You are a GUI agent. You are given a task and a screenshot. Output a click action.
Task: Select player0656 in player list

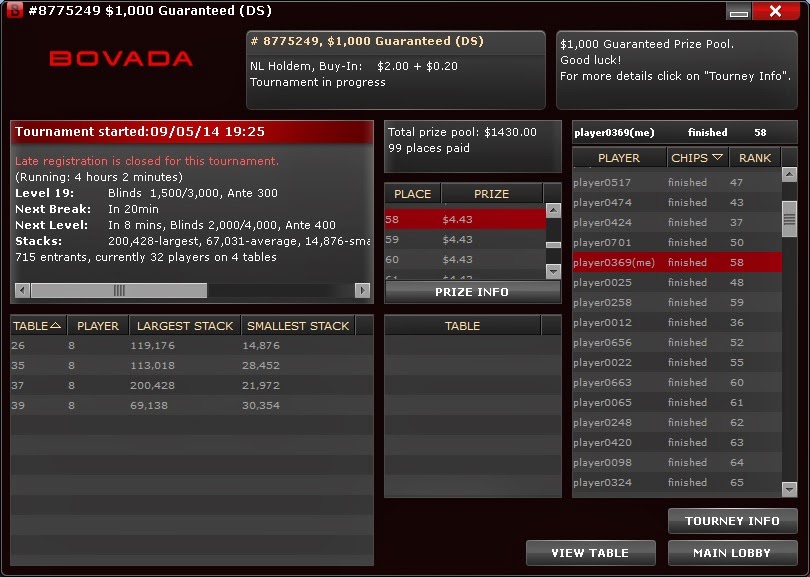[677, 342]
